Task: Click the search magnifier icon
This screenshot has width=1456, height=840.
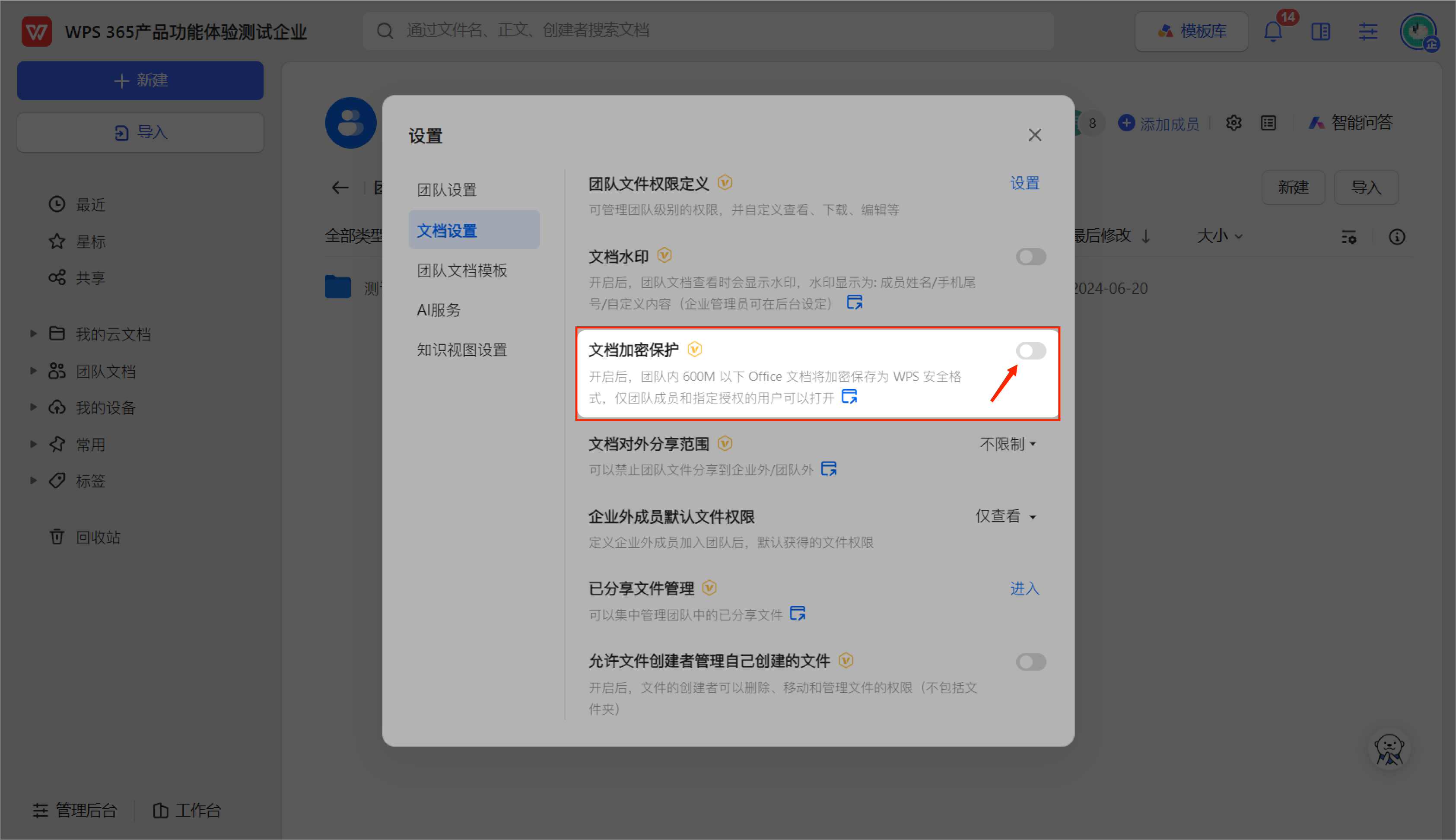Action: [x=385, y=31]
